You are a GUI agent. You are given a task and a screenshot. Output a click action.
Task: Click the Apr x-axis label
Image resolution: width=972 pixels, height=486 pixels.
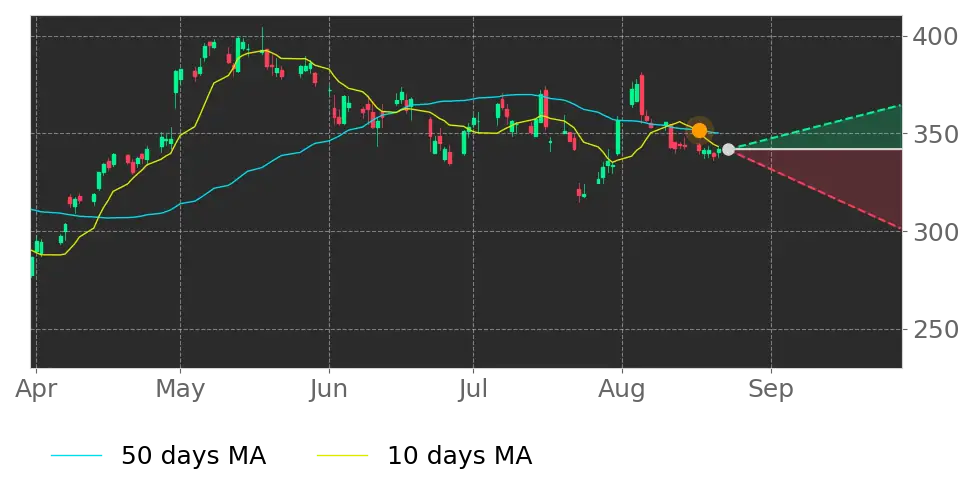[x=36, y=390]
